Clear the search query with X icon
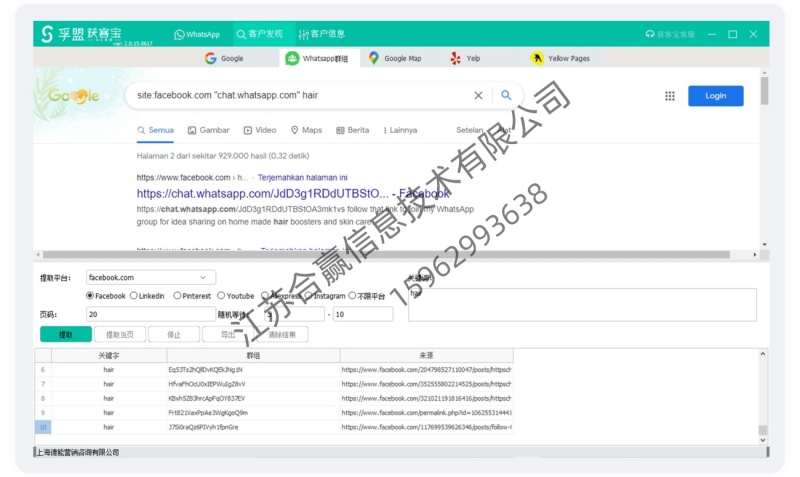Screen dimensions: 800x477 coord(478,95)
